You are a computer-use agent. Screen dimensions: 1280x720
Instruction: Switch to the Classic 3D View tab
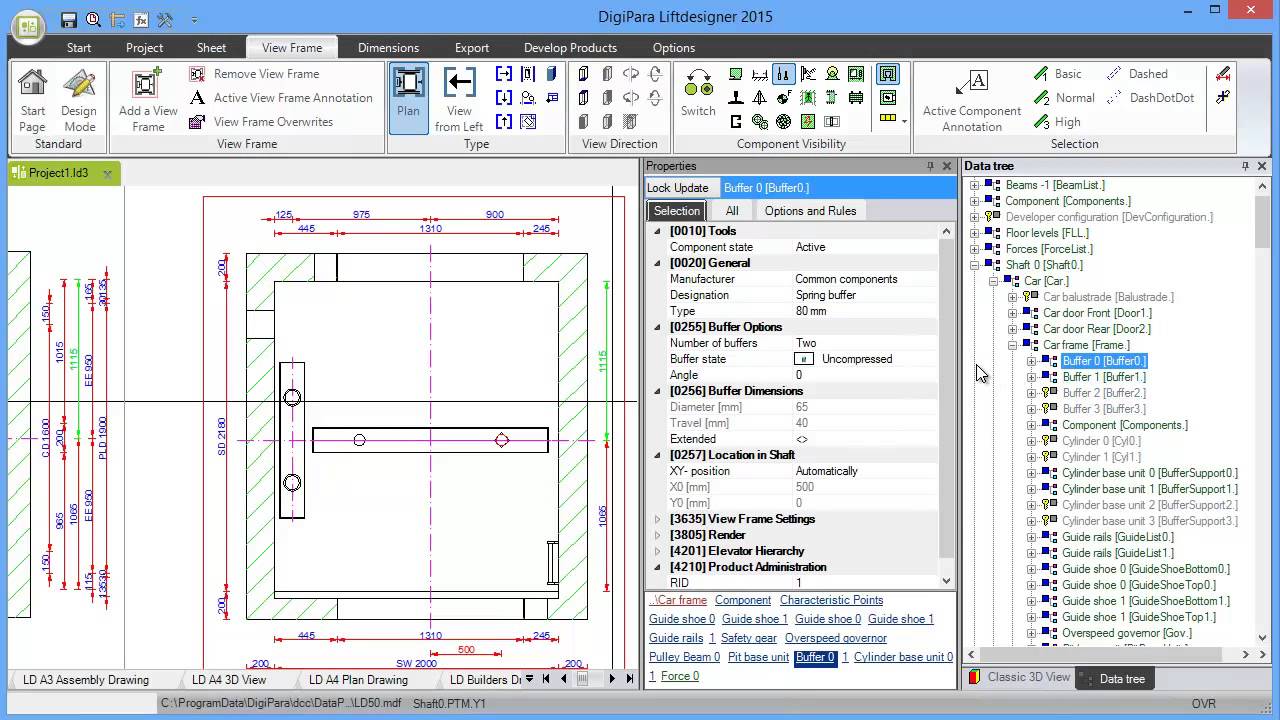pyautogui.click(x=1019, y=677)
